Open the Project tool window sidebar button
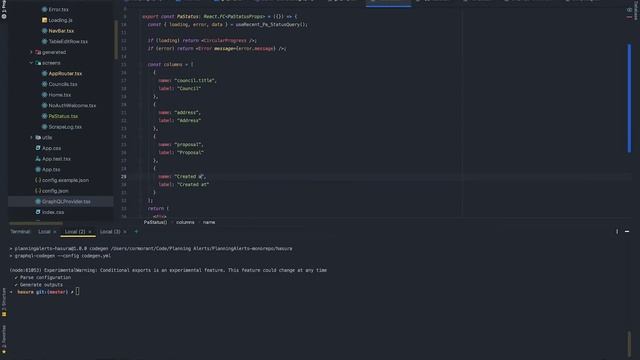640x360 pixels. point(4,10)
